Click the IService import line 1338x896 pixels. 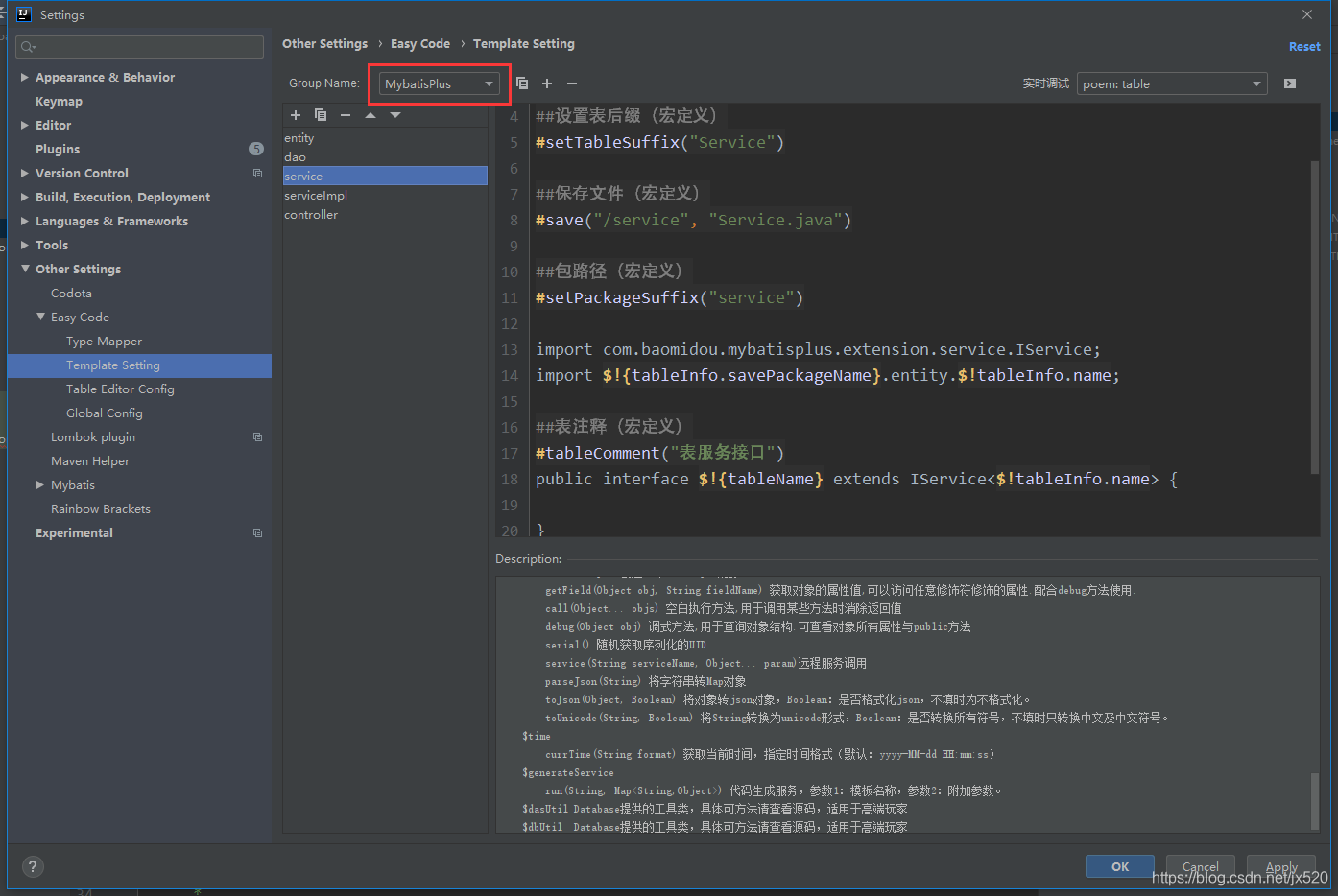tap(818, 349)
